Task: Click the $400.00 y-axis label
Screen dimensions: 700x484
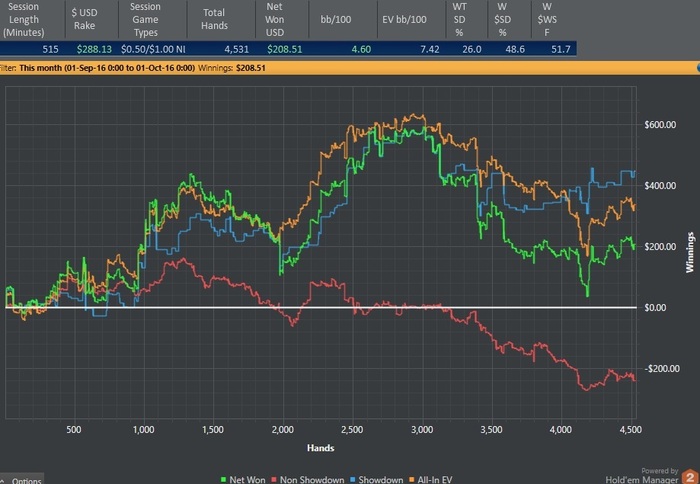Action: click(660, 186)
